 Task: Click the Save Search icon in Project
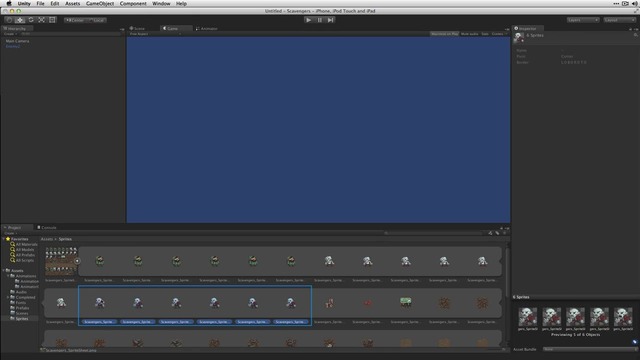pyautogui.click(x=504, y=233)
